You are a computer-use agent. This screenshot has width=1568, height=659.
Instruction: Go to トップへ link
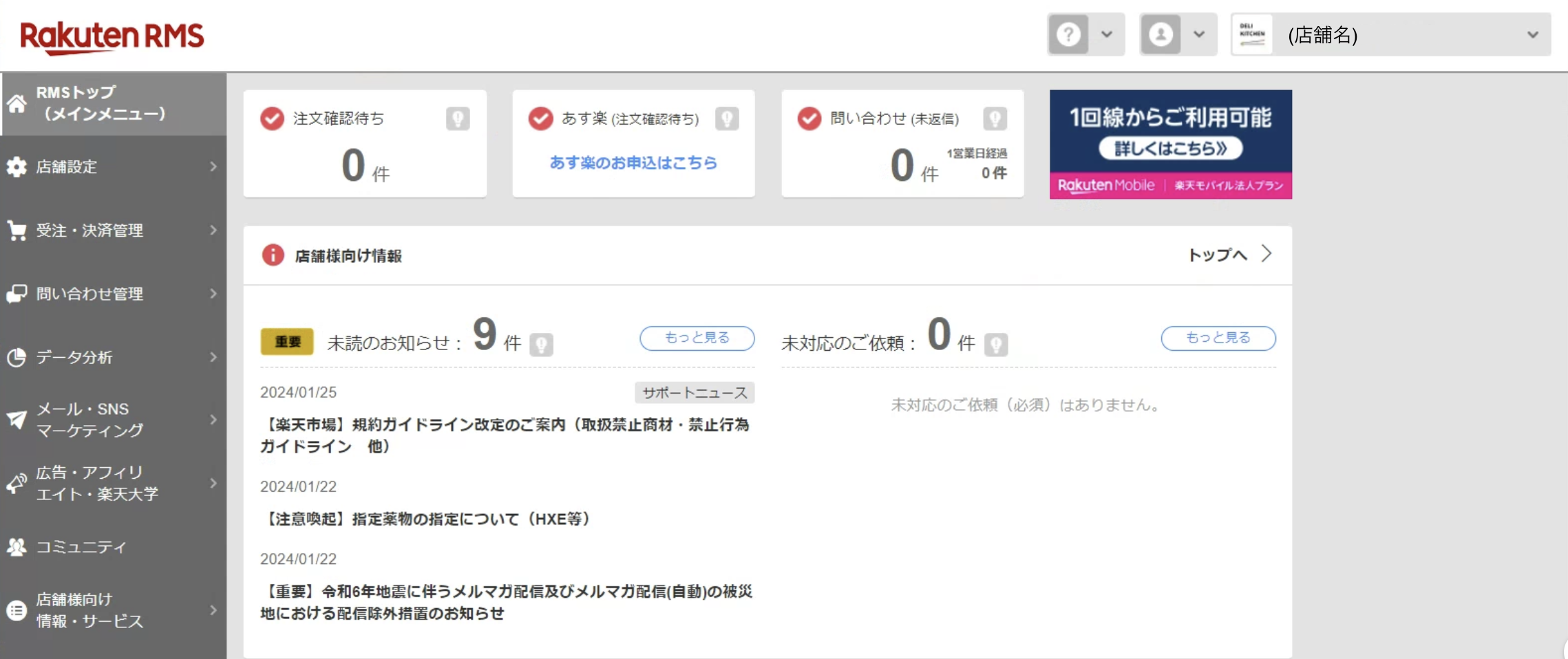pyautogui.click(x=1218, y=255)
